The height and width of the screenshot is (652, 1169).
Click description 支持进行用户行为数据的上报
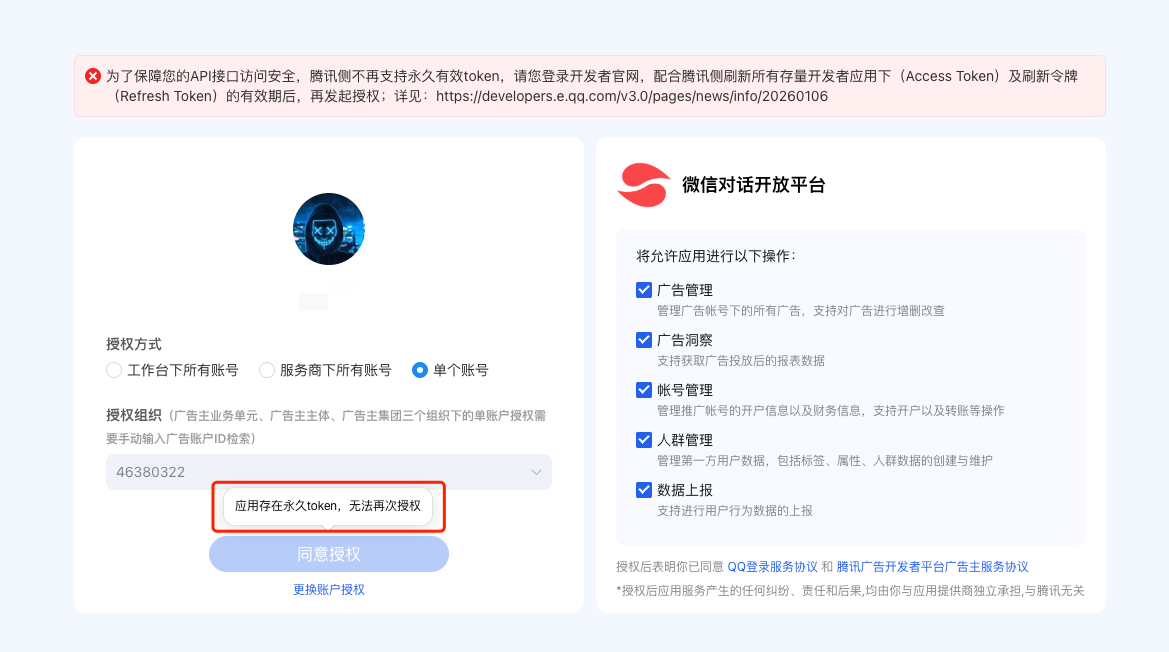734,511
